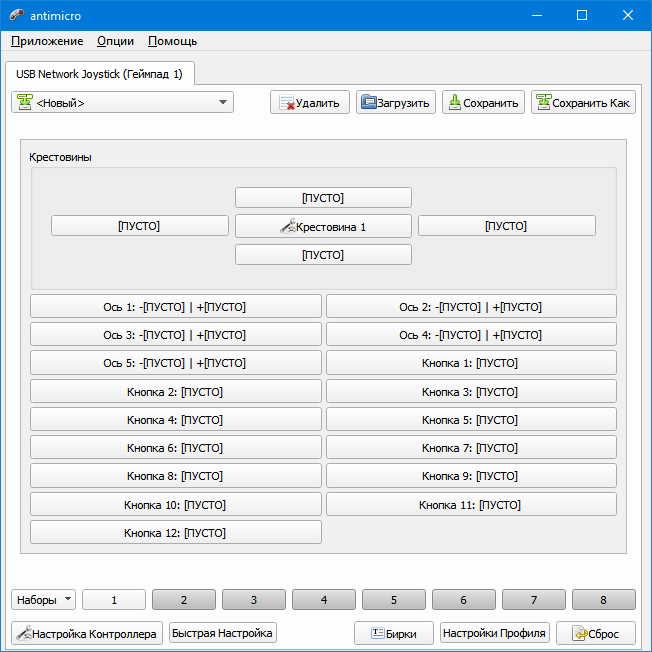Open the Опции menu
This screenshot has height=652, width=652.
tap(115, 41)
